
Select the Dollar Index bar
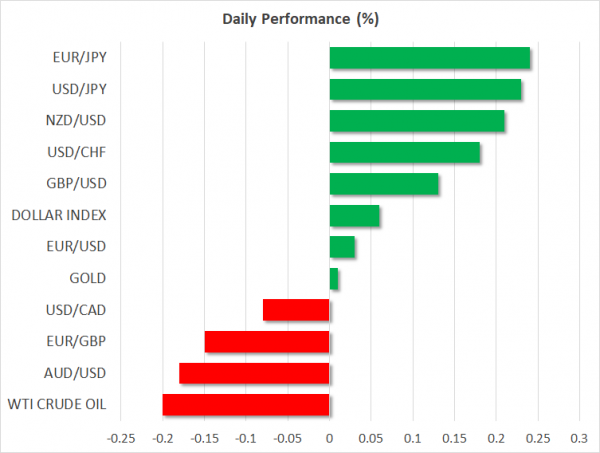coord(354,215)
